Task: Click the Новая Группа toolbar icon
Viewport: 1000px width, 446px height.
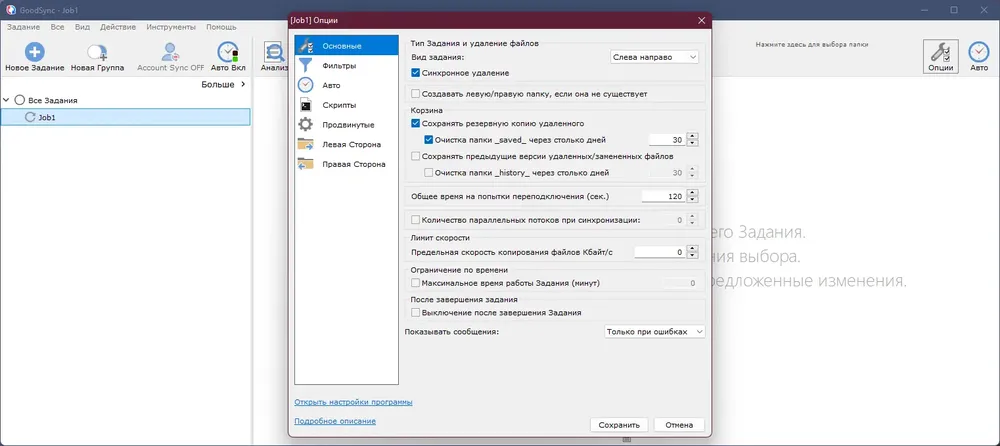Action: point(97,52)
